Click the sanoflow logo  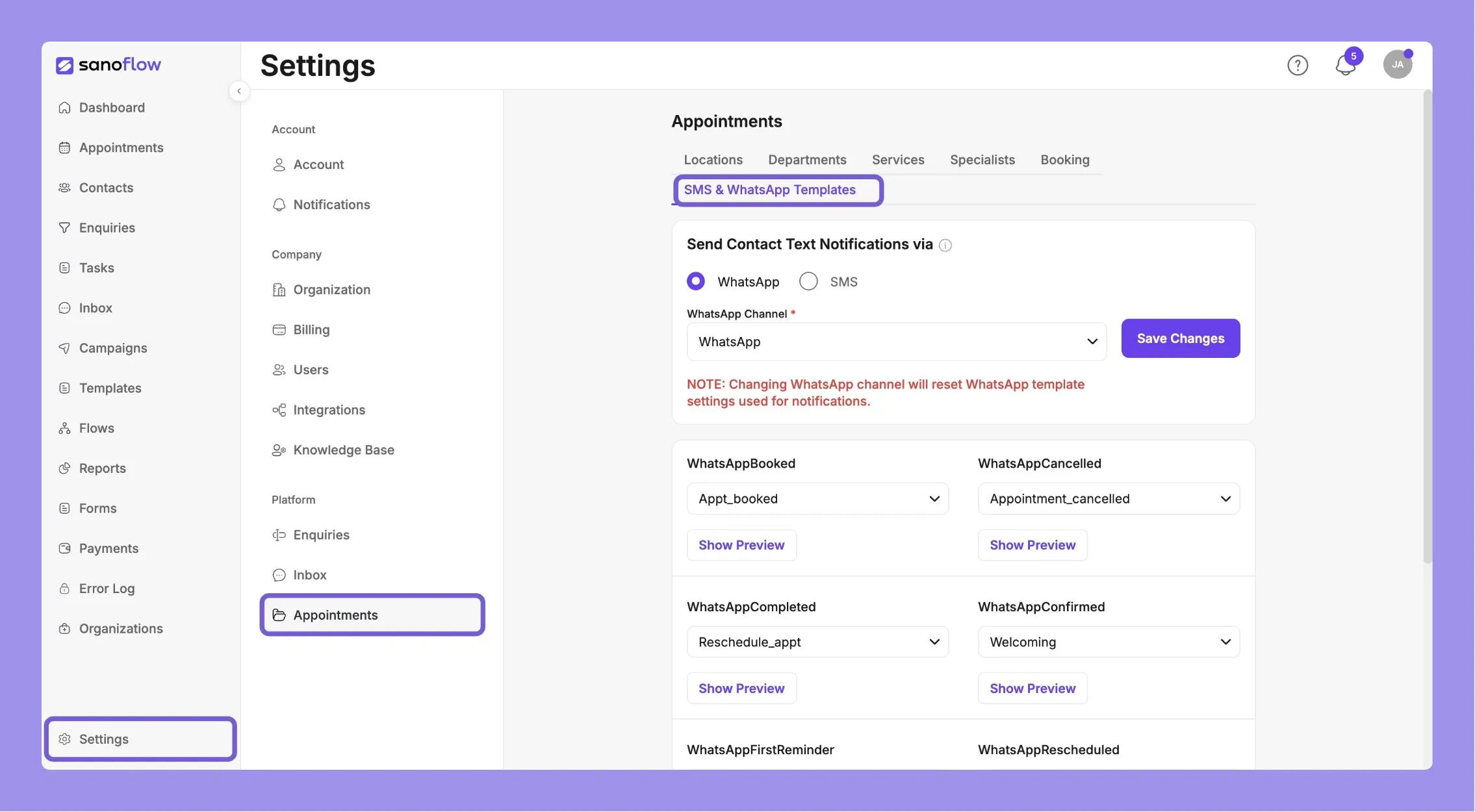coord(109,64)
